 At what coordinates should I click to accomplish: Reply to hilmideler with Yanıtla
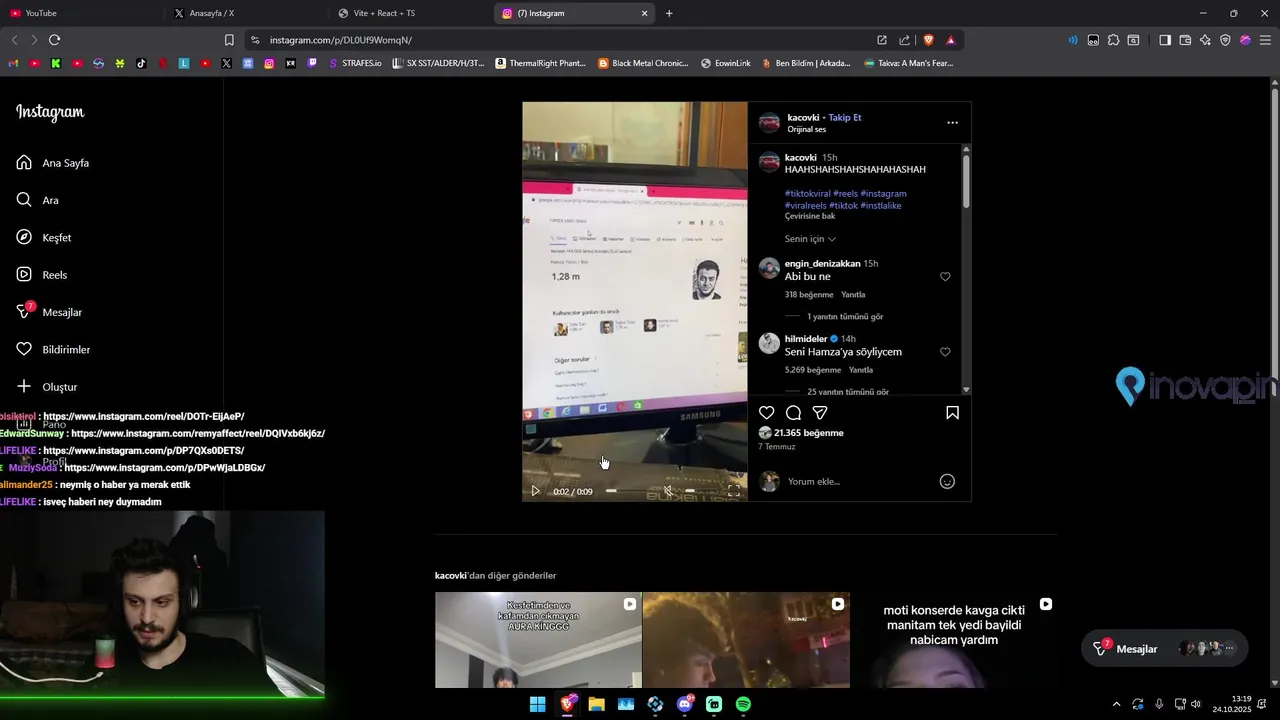tap(861, 370)
